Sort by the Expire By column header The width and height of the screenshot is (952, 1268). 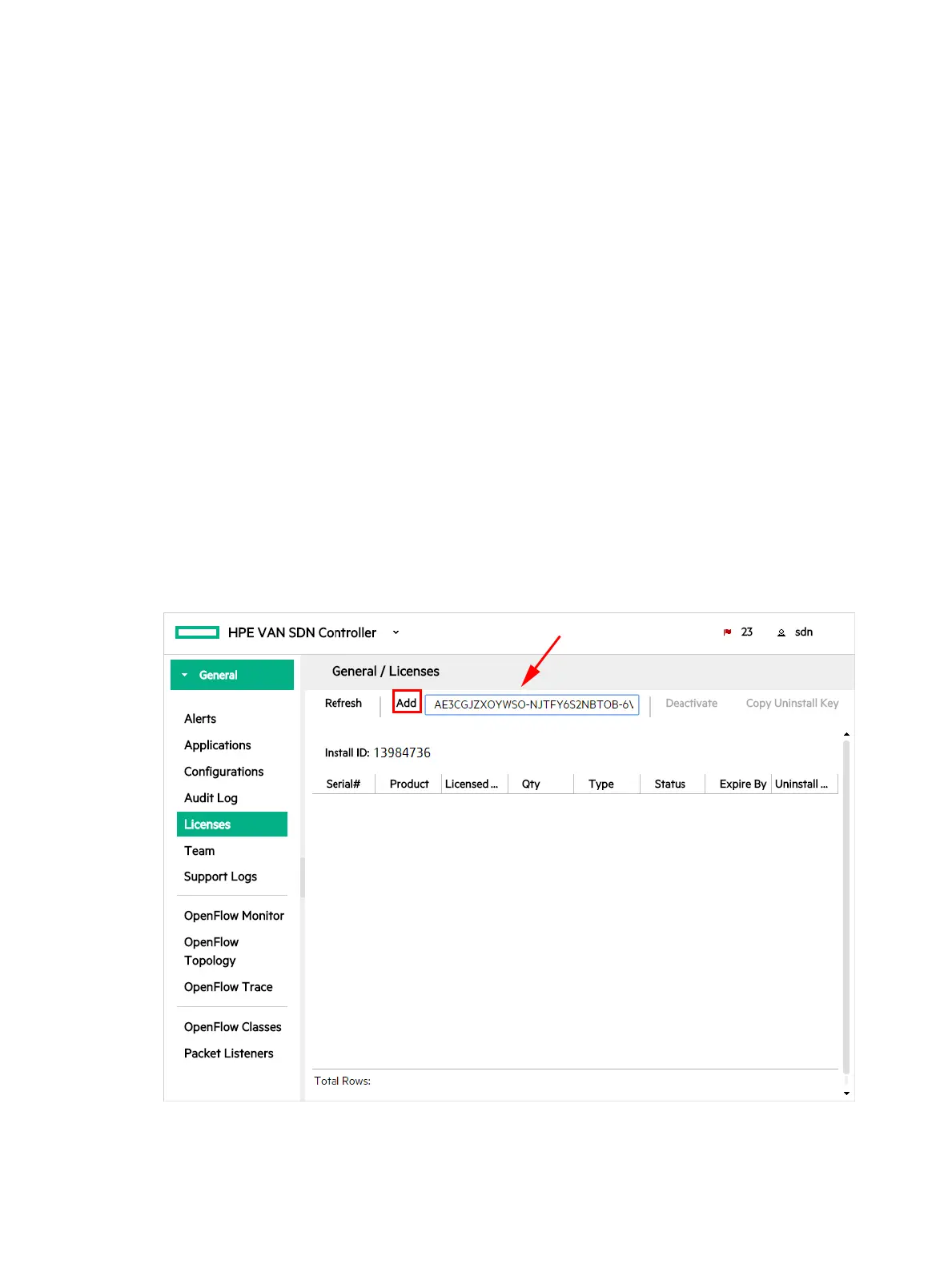738,784
